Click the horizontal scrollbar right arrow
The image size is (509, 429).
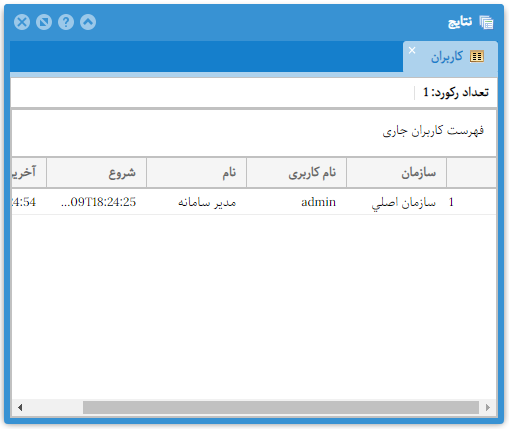488,407
